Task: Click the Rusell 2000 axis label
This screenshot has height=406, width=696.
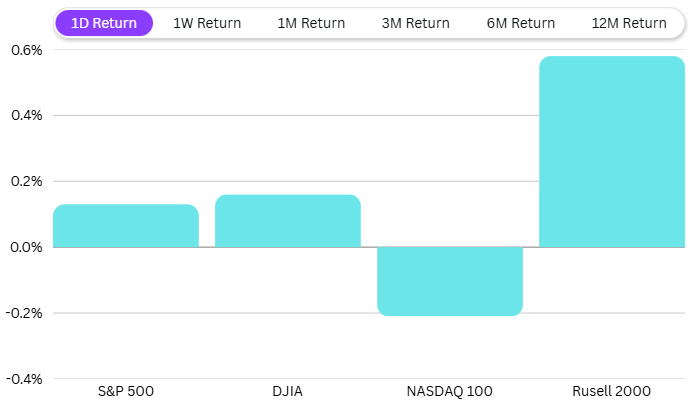Action: click(x=612, y=391)
